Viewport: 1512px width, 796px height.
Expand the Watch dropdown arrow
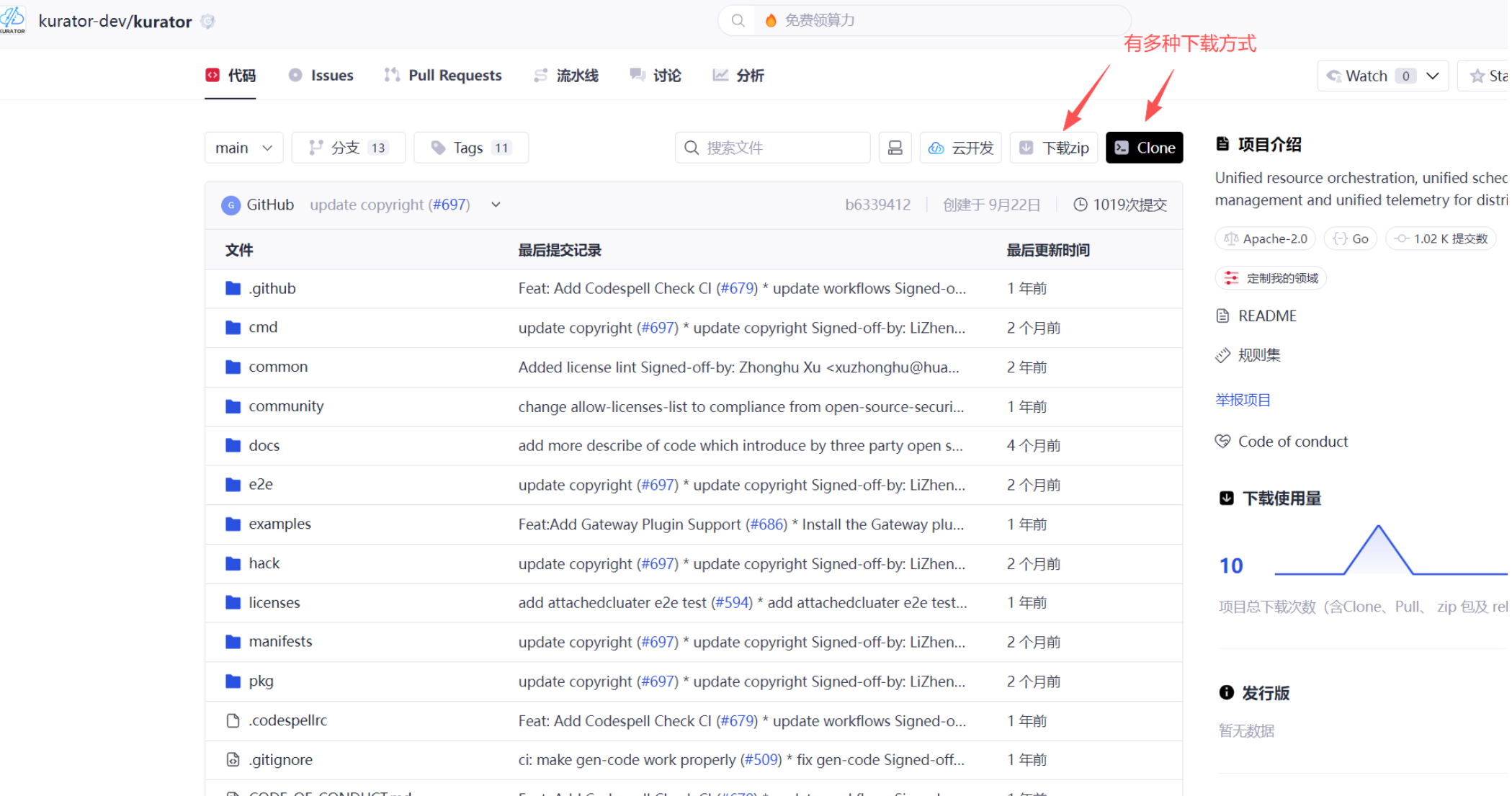pyautogui.click(x=1432, y=76)
